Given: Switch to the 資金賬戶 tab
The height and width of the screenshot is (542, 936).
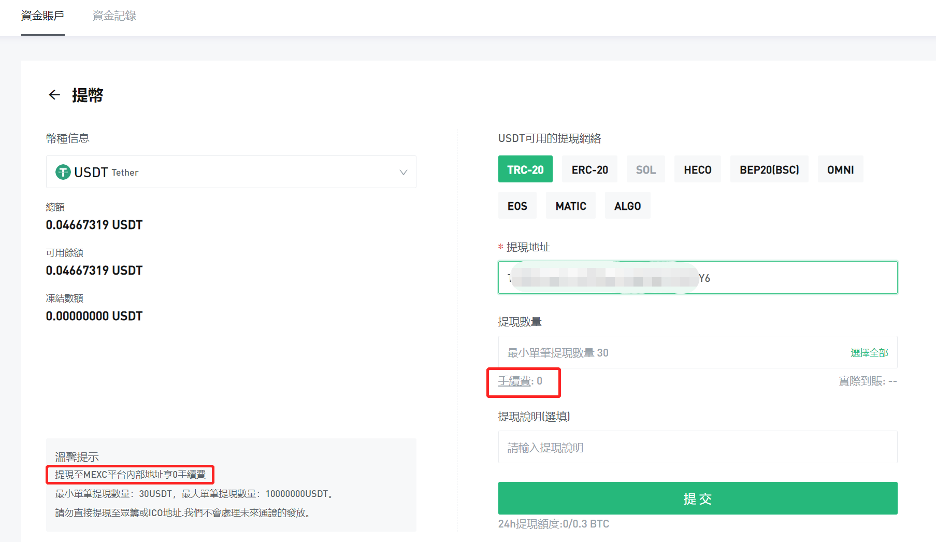Looking at the screenshot, I should [43, 16].
